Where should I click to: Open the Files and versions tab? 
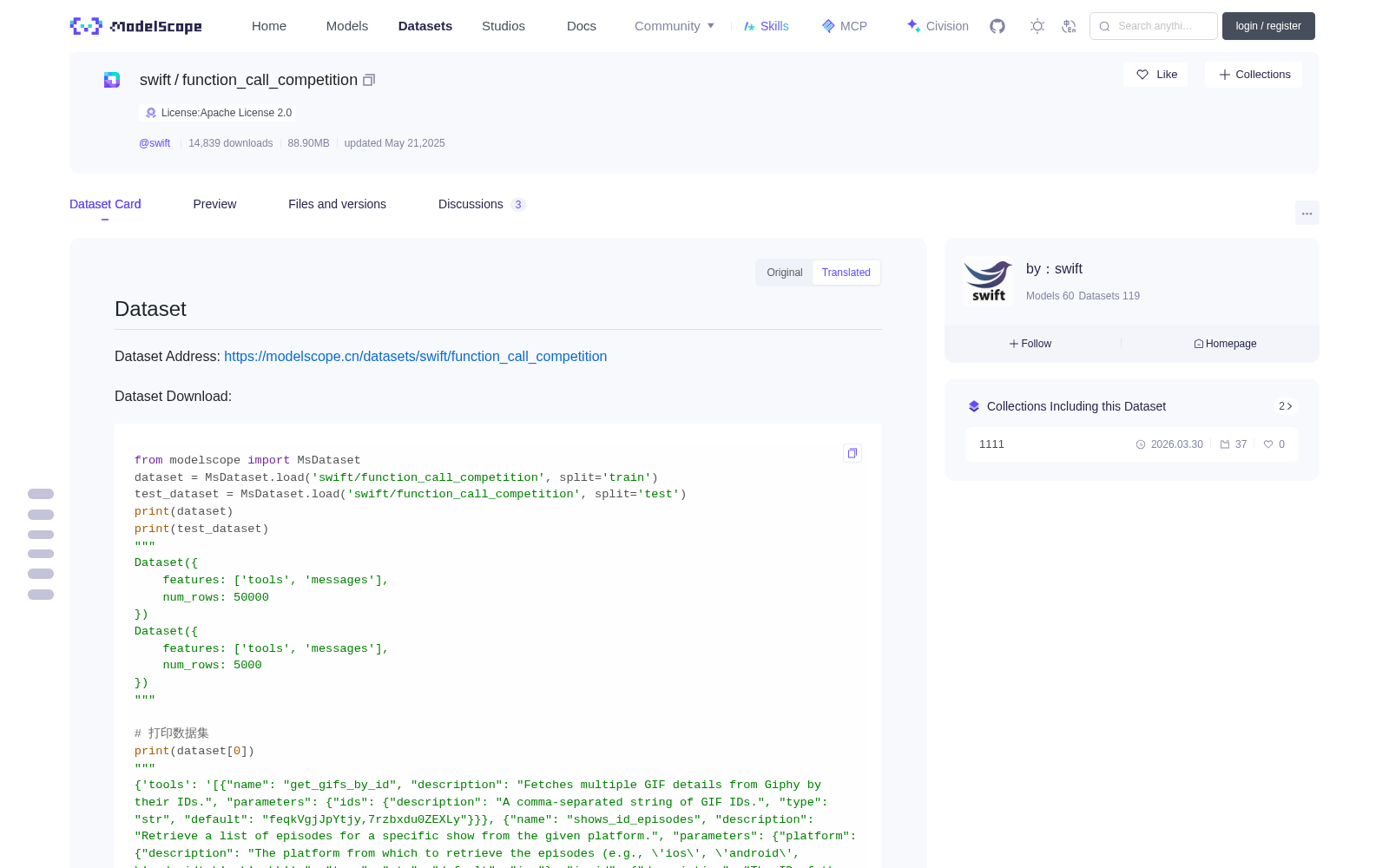(x=337, y=204)
